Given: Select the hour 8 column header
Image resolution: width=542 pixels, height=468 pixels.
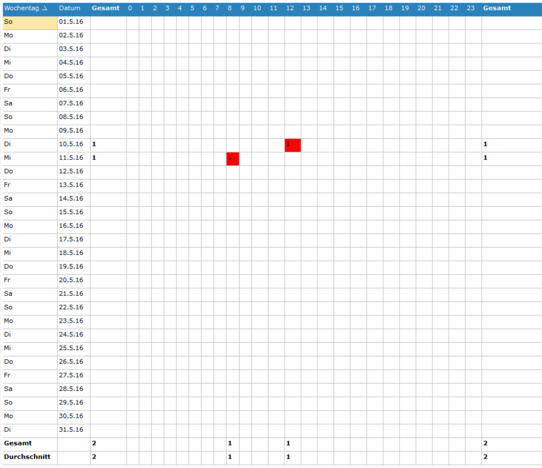Looking at the screenshot, I should pyautogui.click(x=230, y=8).
